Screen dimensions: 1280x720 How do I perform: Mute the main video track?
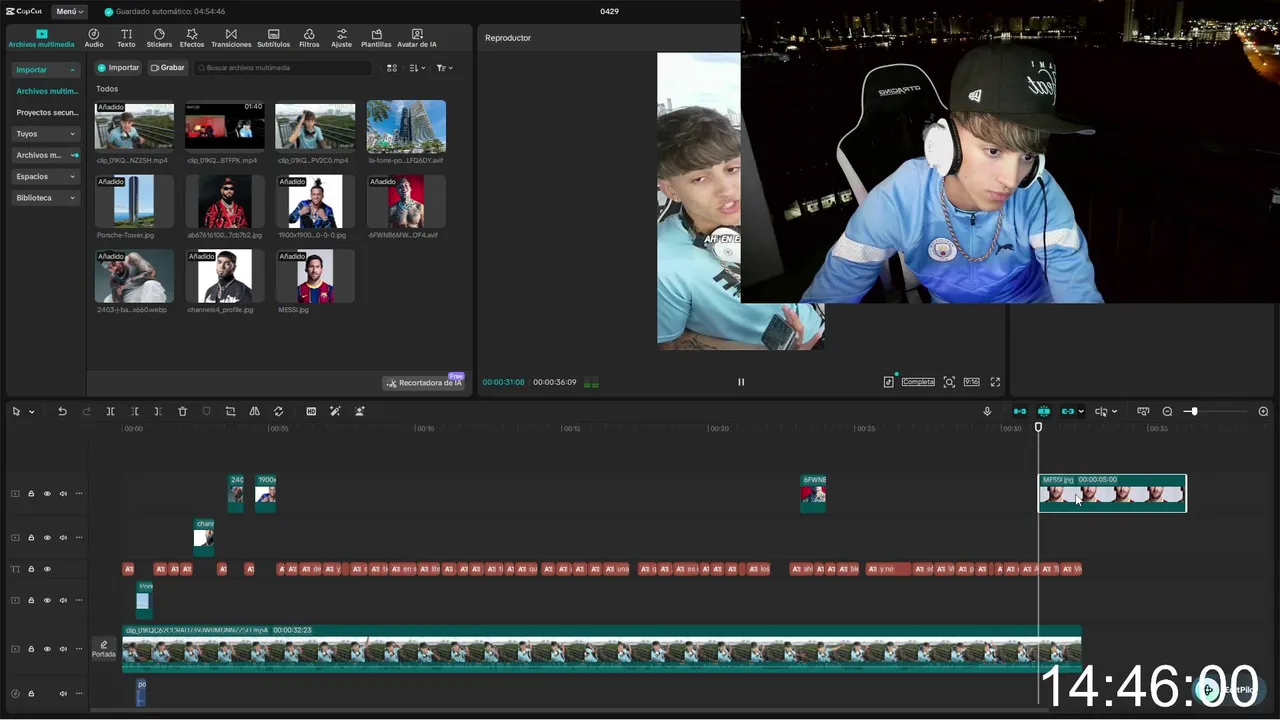(x=63, y=649)
